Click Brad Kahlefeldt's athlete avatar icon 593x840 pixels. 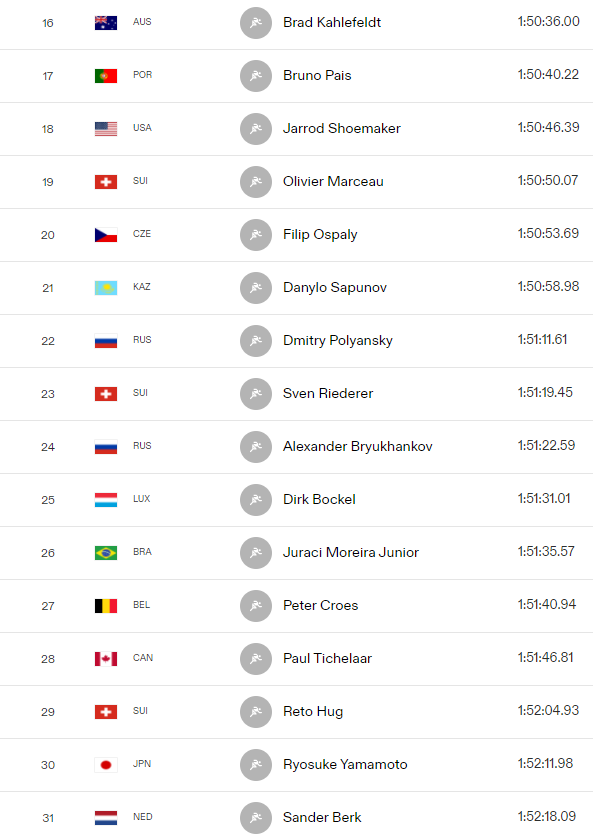coord(256,22)
